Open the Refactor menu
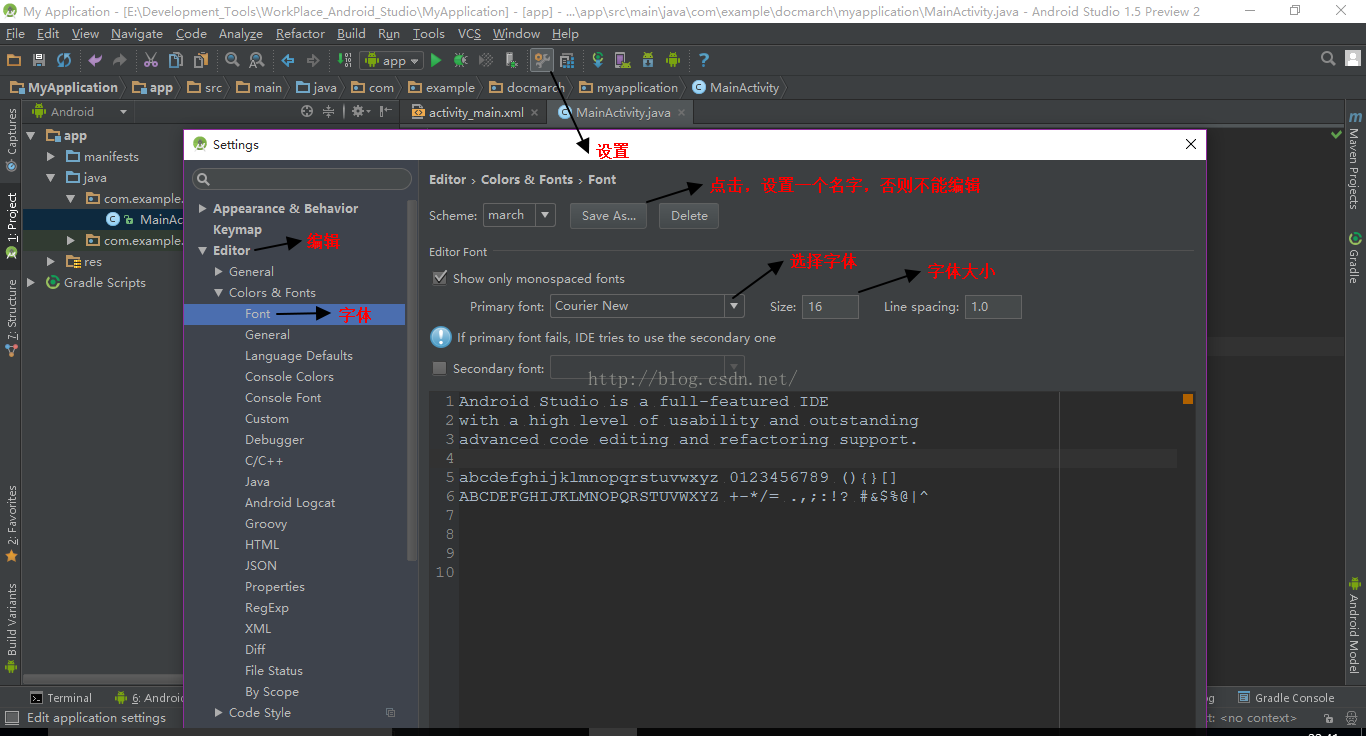 coord(300,34)
